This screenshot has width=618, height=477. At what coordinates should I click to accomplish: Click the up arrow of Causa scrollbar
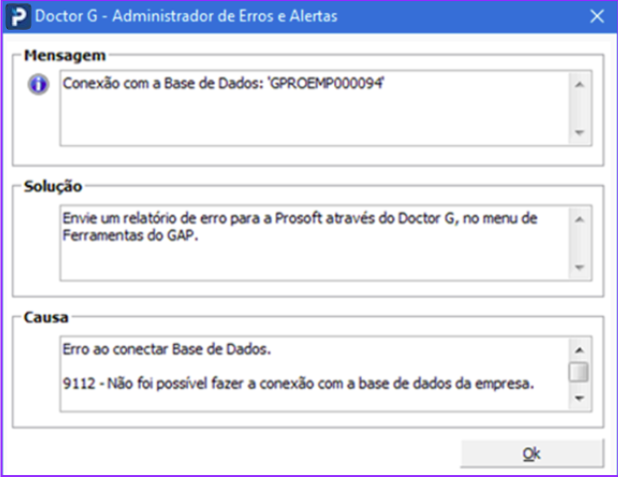tap(579, 350)
